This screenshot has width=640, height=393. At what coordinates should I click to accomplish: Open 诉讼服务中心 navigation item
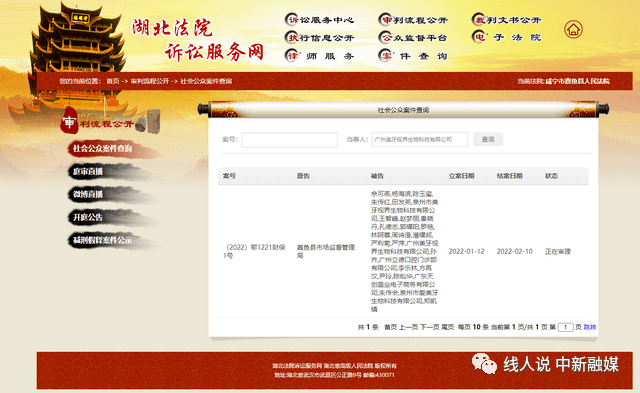(319, 20)
